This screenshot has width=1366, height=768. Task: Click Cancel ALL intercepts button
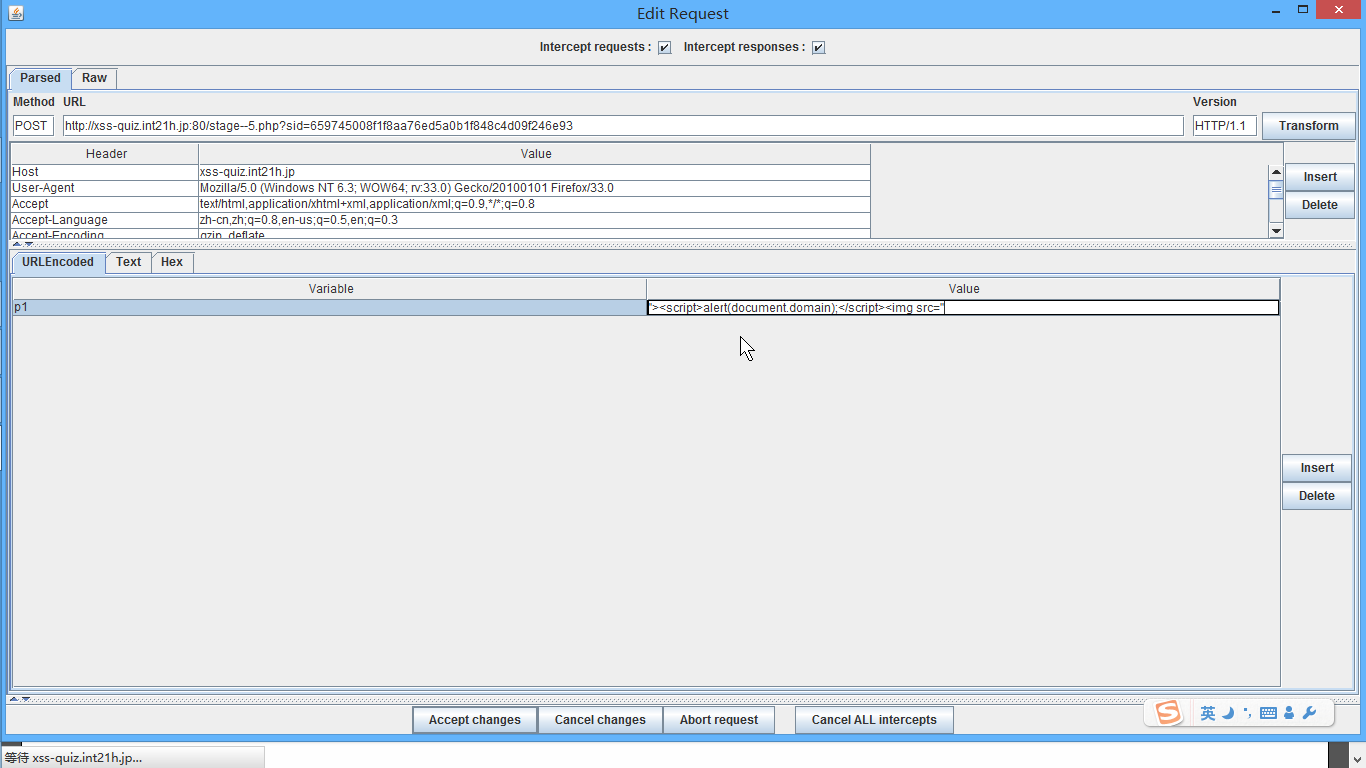point(874,720)
